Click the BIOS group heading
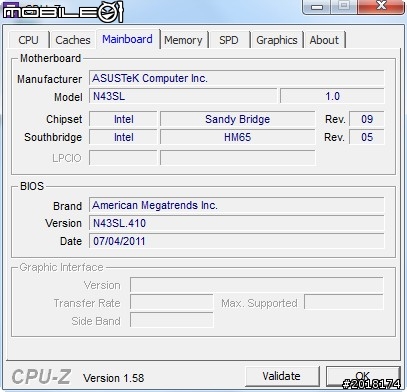This screenshot has height=392, width=407. pyautogui.click(x=32, y=186)
